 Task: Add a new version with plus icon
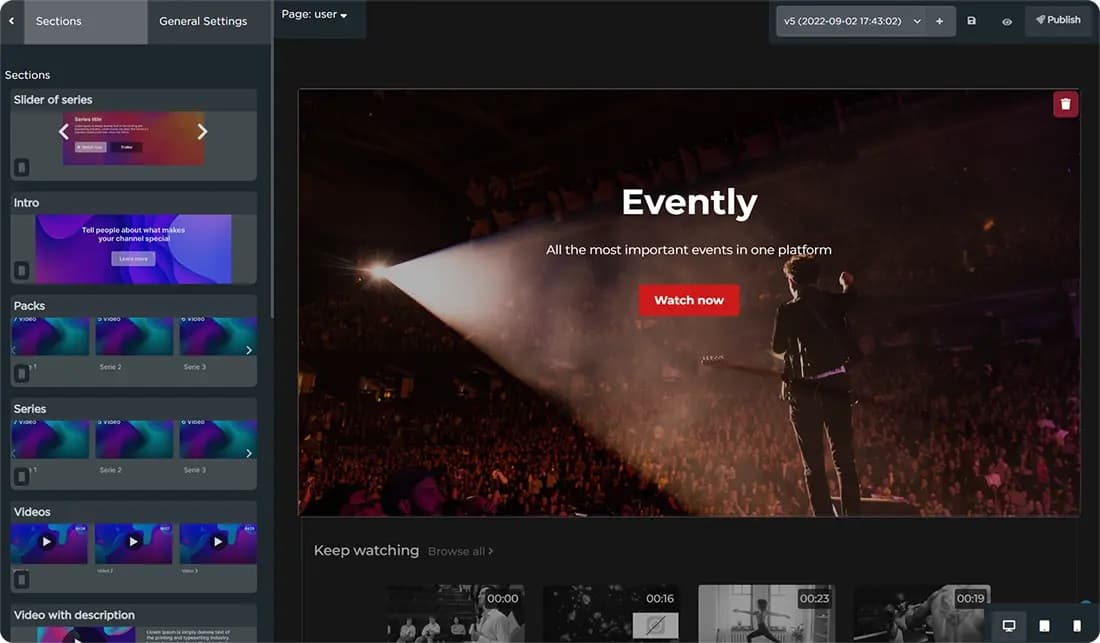(939, 21)
